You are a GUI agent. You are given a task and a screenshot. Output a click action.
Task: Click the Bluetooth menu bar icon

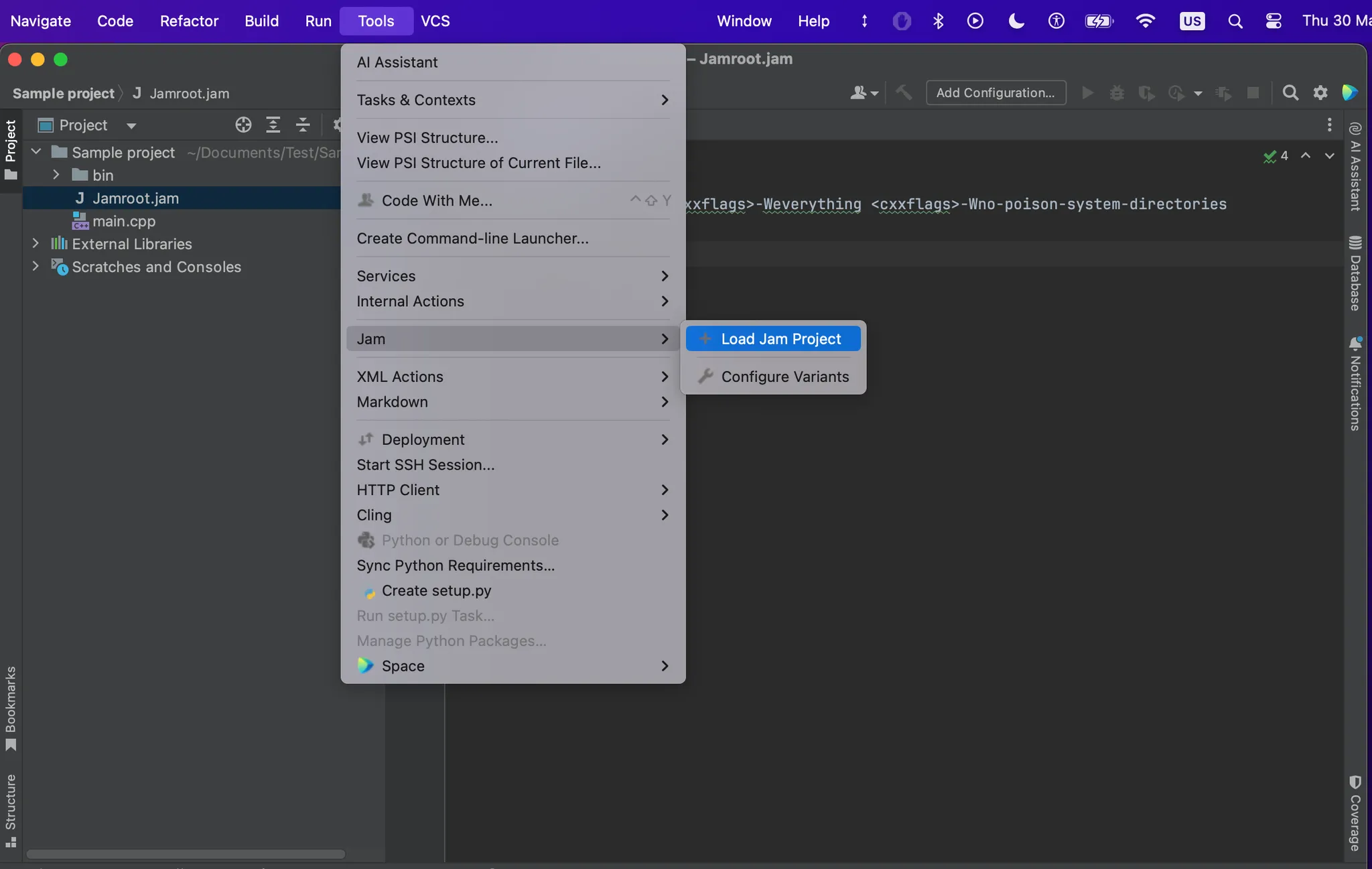tap(938, 21)
